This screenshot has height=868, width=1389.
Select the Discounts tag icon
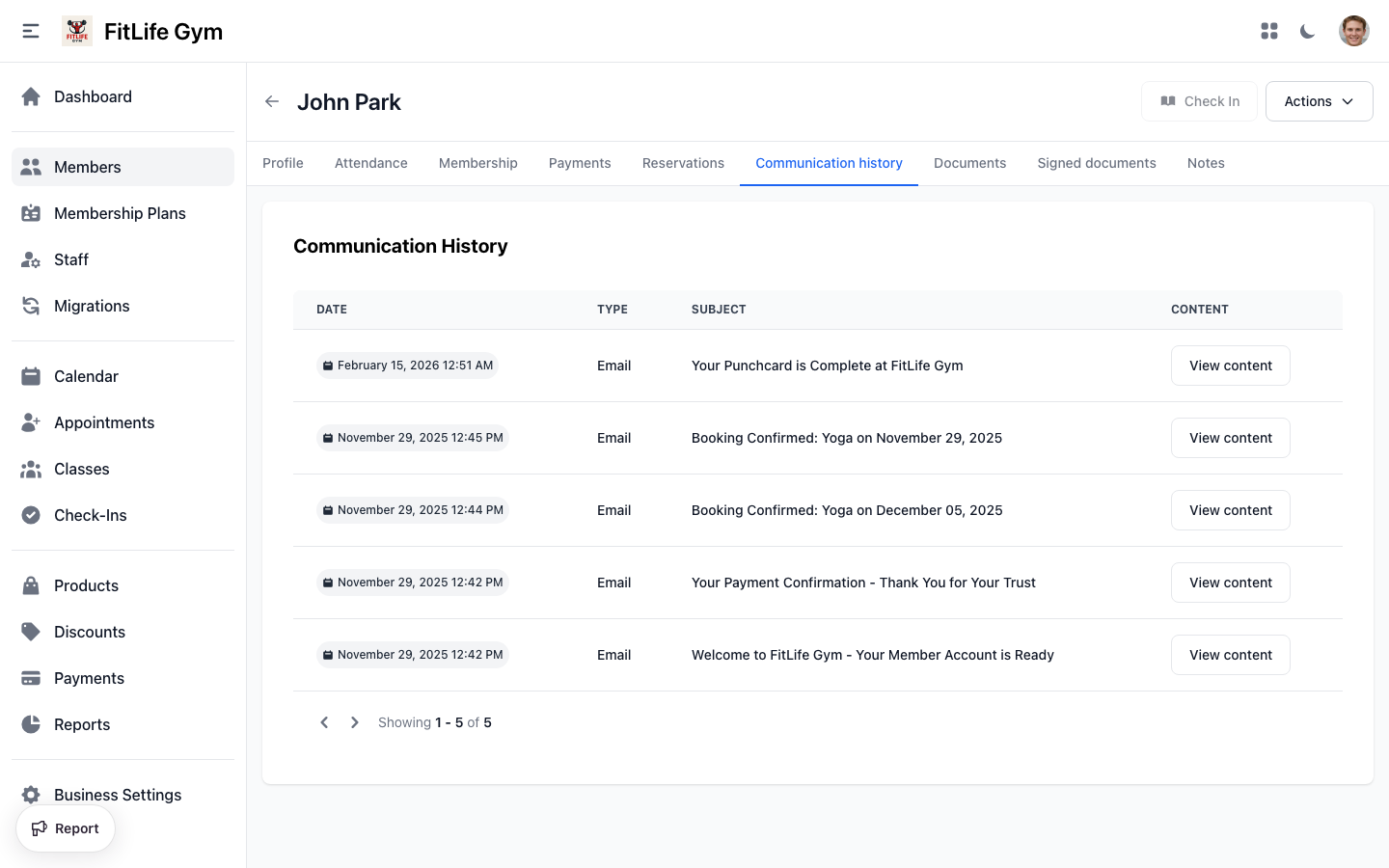pos(31,632)
